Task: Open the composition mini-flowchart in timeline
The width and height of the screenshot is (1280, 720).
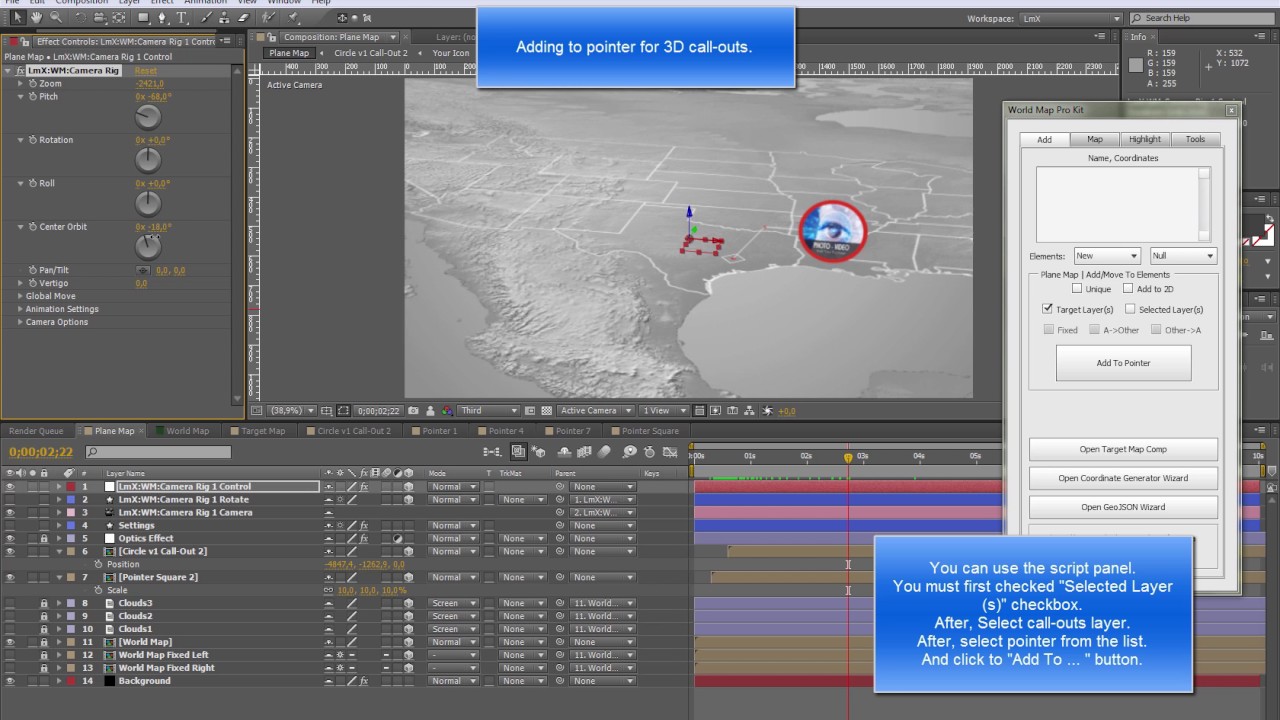Action: 493,452
